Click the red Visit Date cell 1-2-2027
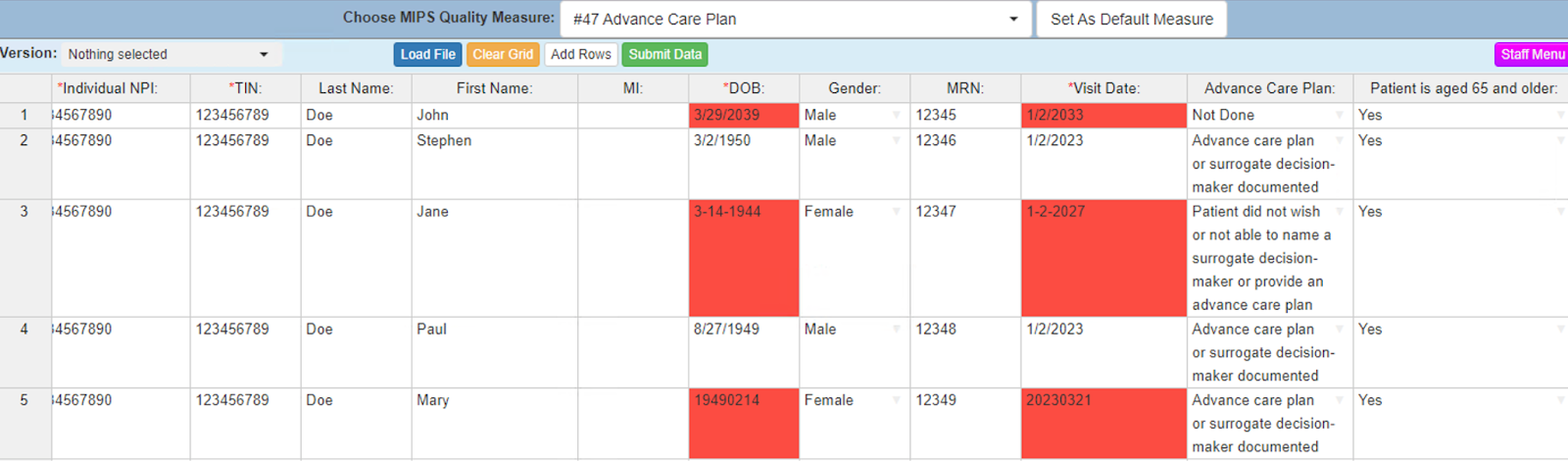The height and width of the screenshot is (461, 1568). coord(1102,257)
